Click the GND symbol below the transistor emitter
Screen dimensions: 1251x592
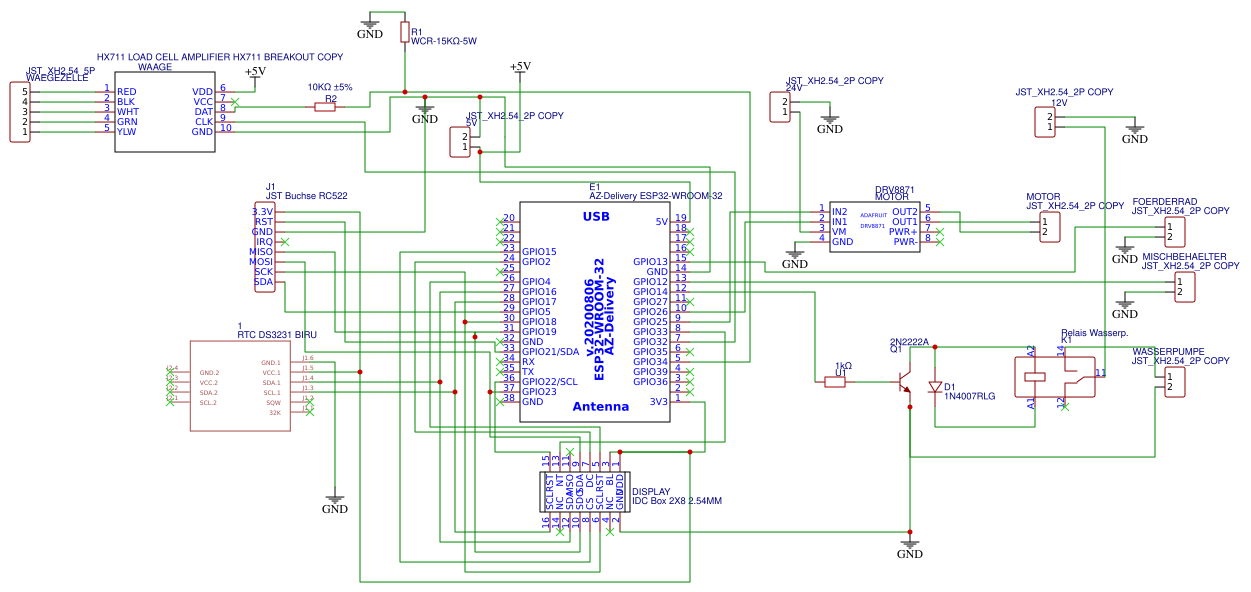[x=910, y=547]
